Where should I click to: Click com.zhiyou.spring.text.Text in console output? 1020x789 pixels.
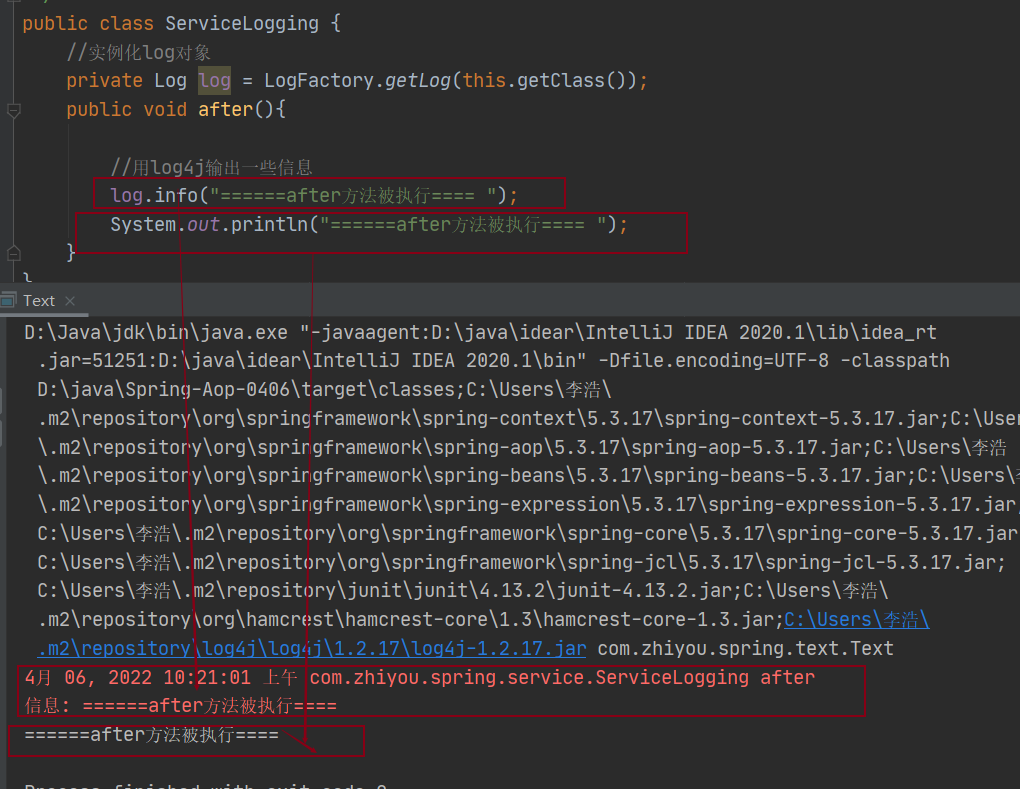click(x=745, y=648)
